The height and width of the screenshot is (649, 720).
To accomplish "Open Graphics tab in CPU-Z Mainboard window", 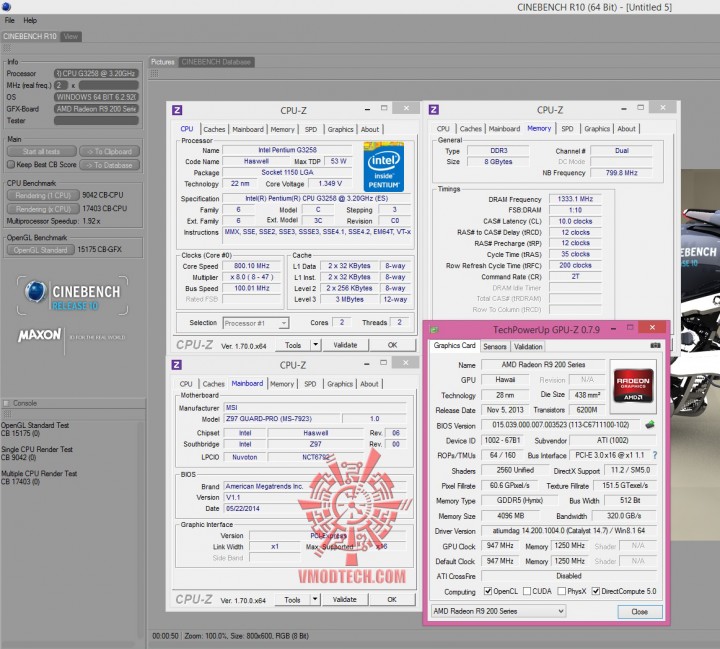I will (340, 384).
